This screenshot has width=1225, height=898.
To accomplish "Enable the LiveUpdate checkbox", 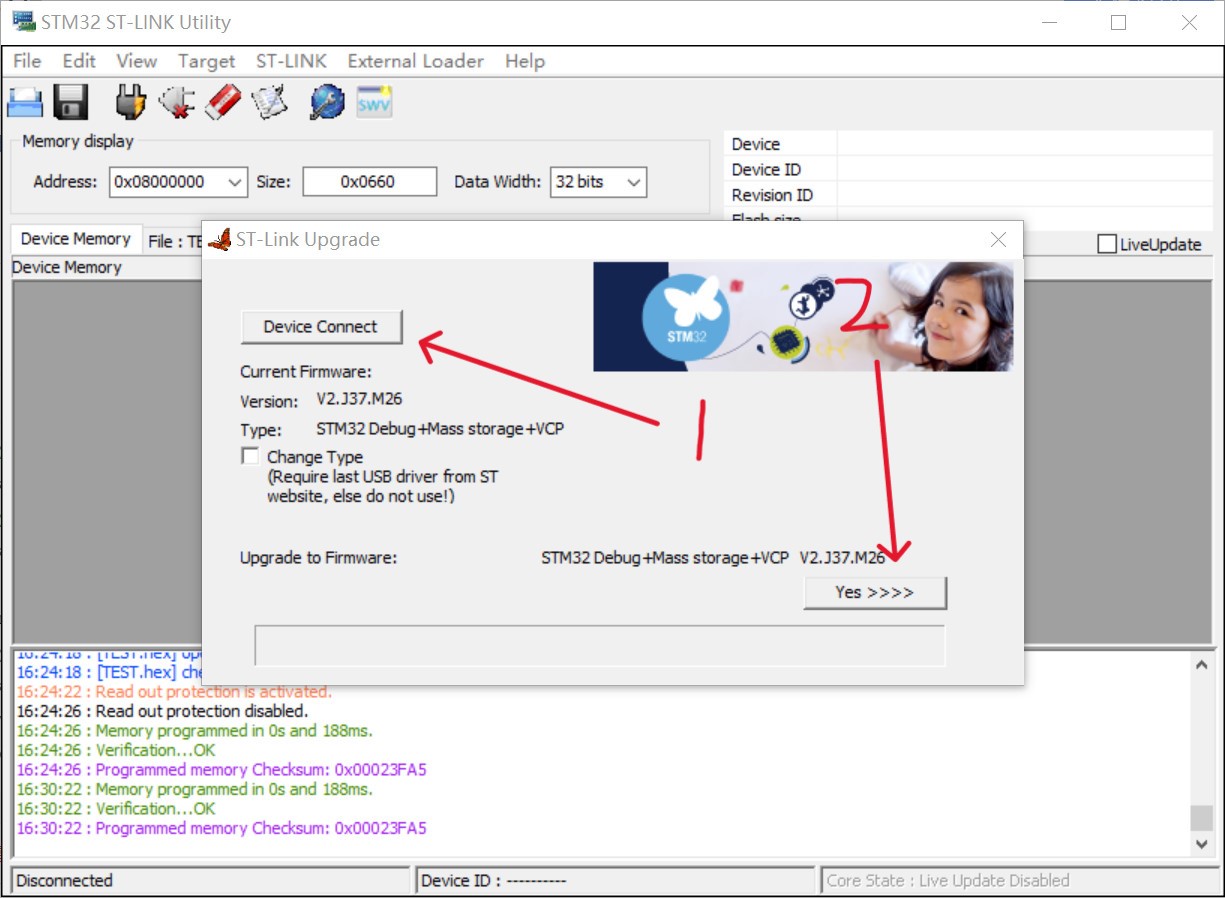I will pos(1107,244).
